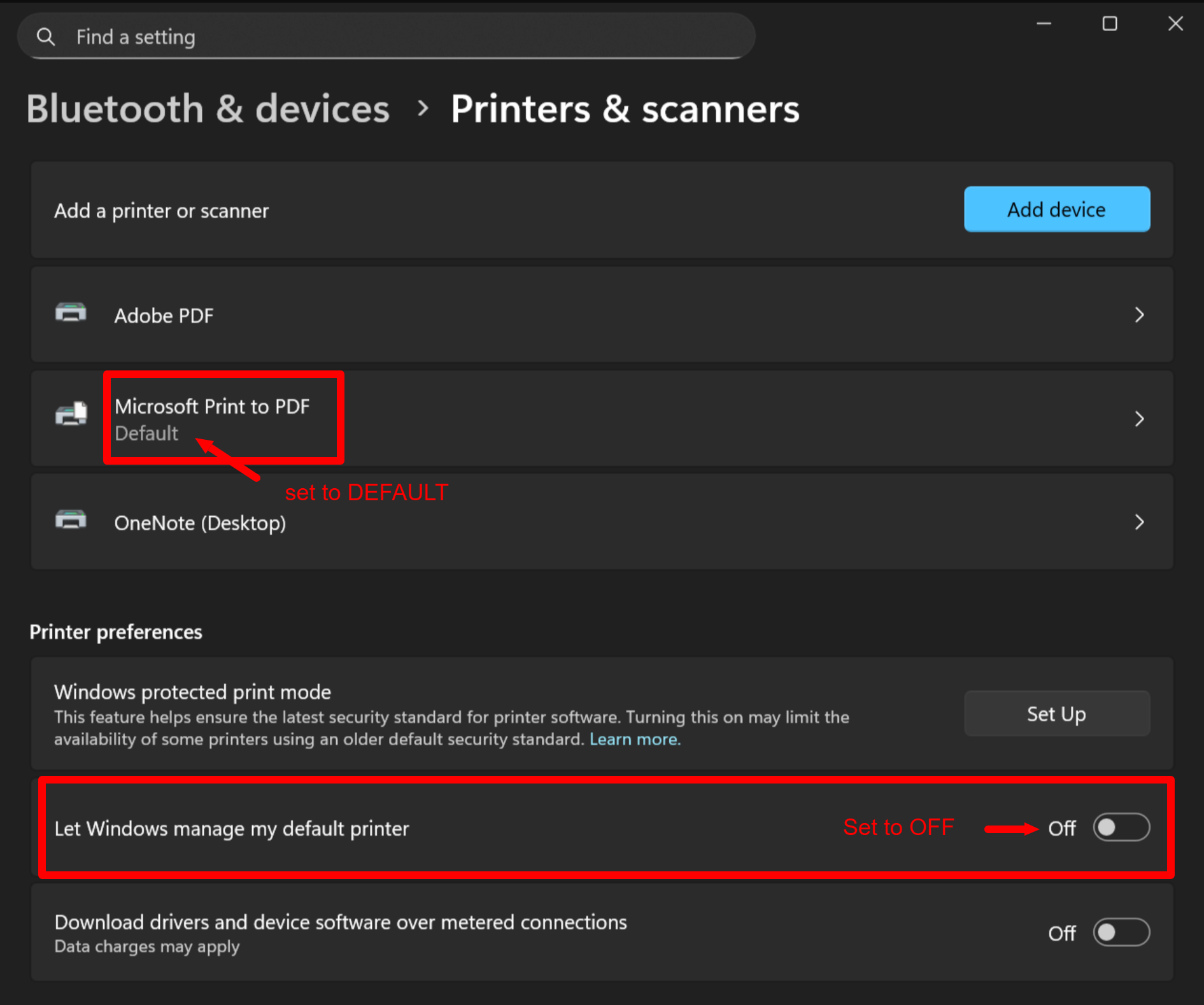Click Set Up for protected print mode
1204x1005 pixels.
[x=1056, y=713]
